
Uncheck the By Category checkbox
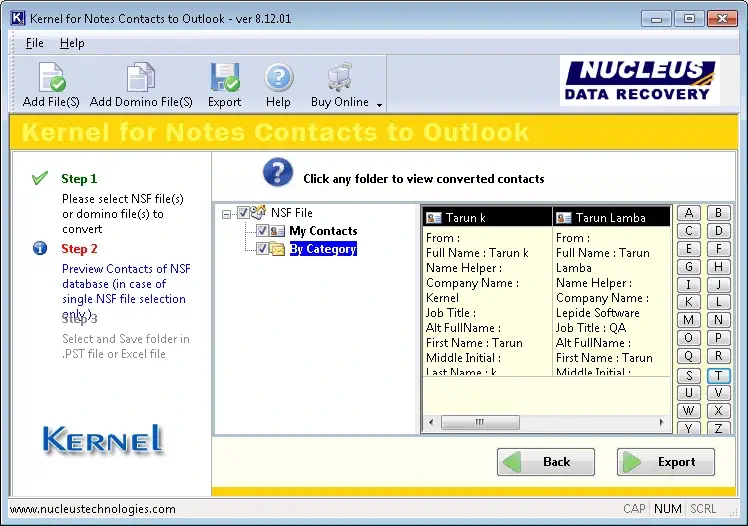[x=262, y=248]
